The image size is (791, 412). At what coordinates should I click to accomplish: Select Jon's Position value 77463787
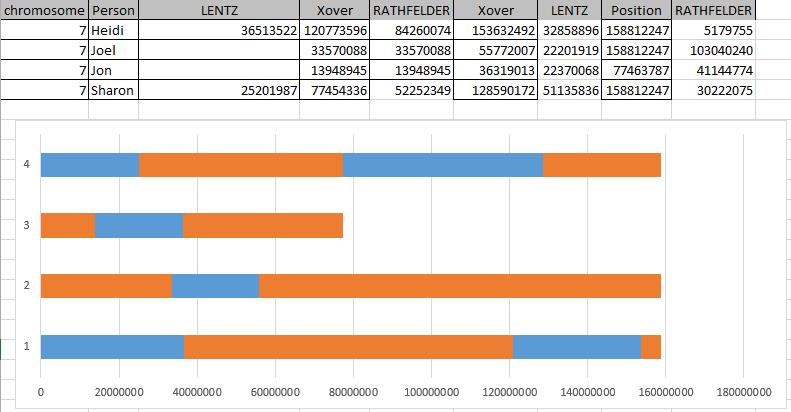click(636, 70)
